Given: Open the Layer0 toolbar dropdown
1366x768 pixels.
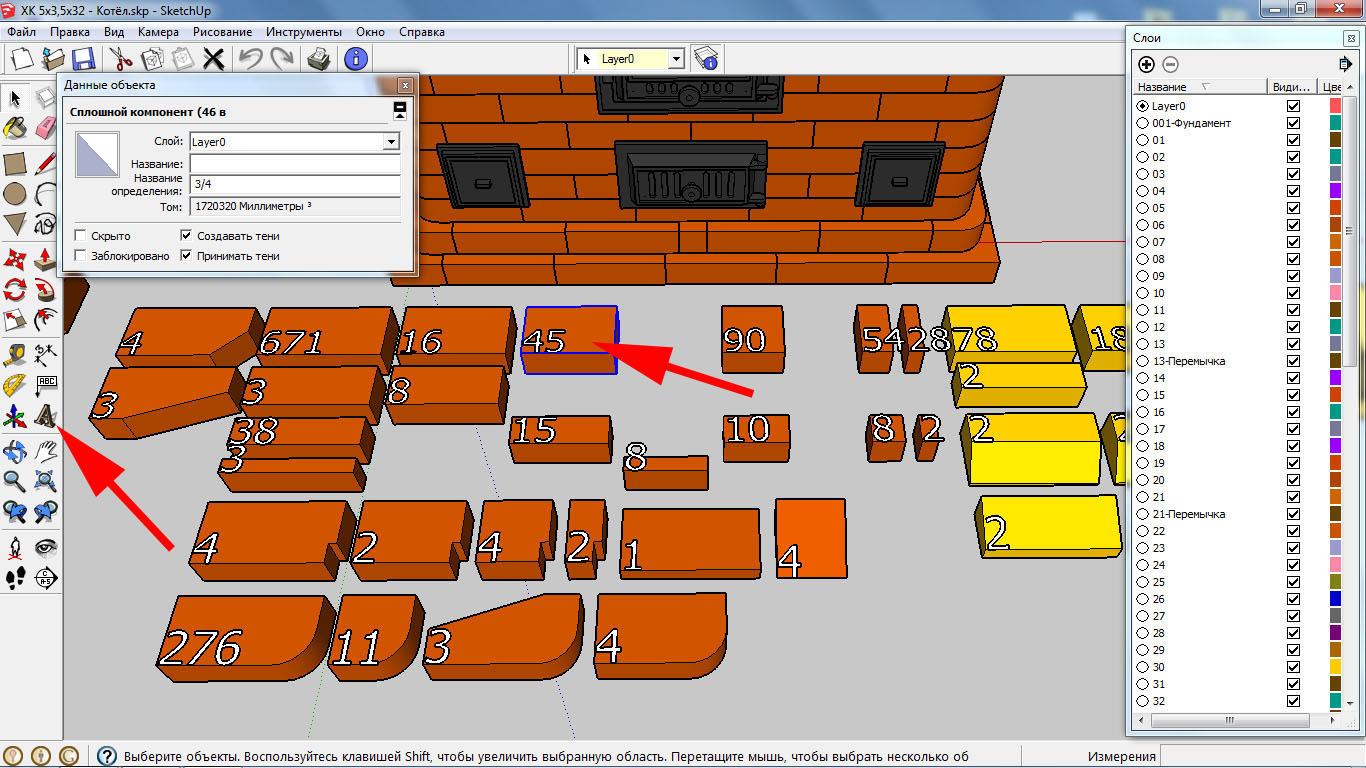Looking at the screenshot, I should click(x=676, y=59).
